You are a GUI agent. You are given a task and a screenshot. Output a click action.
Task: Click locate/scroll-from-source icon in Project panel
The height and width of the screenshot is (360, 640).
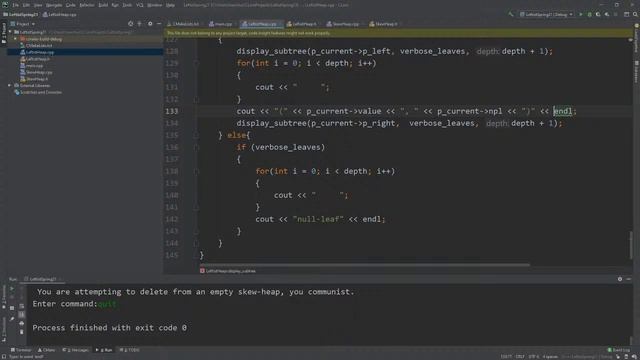[131, 24]
